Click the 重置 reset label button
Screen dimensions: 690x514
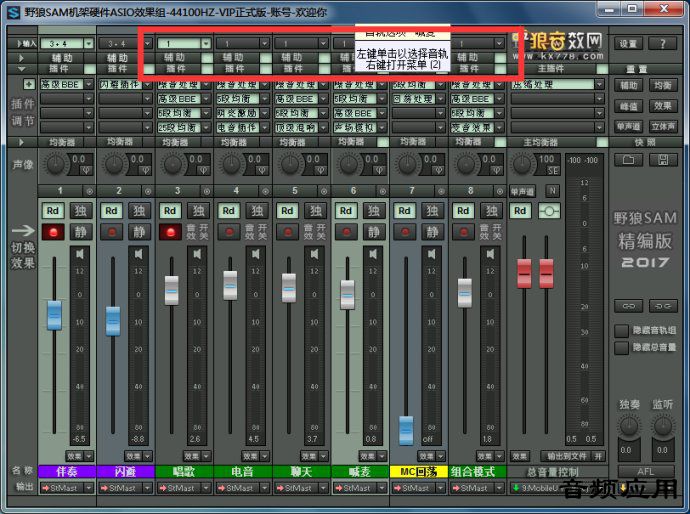point(637,69)
